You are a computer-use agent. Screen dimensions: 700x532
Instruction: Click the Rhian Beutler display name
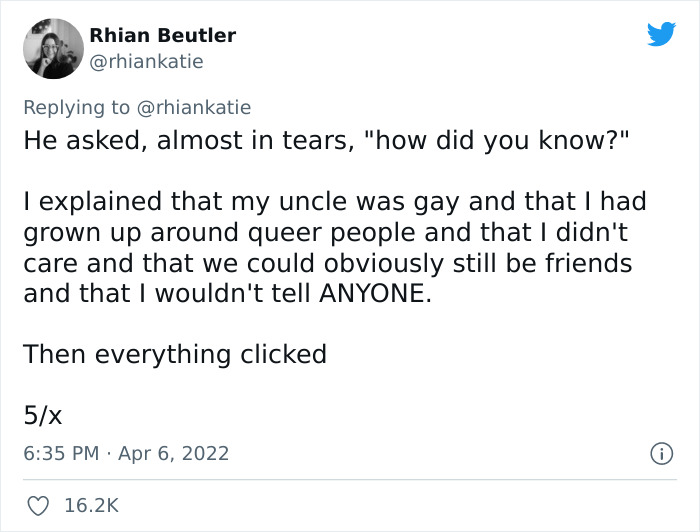pyautogui.click(x=163, y=36)
